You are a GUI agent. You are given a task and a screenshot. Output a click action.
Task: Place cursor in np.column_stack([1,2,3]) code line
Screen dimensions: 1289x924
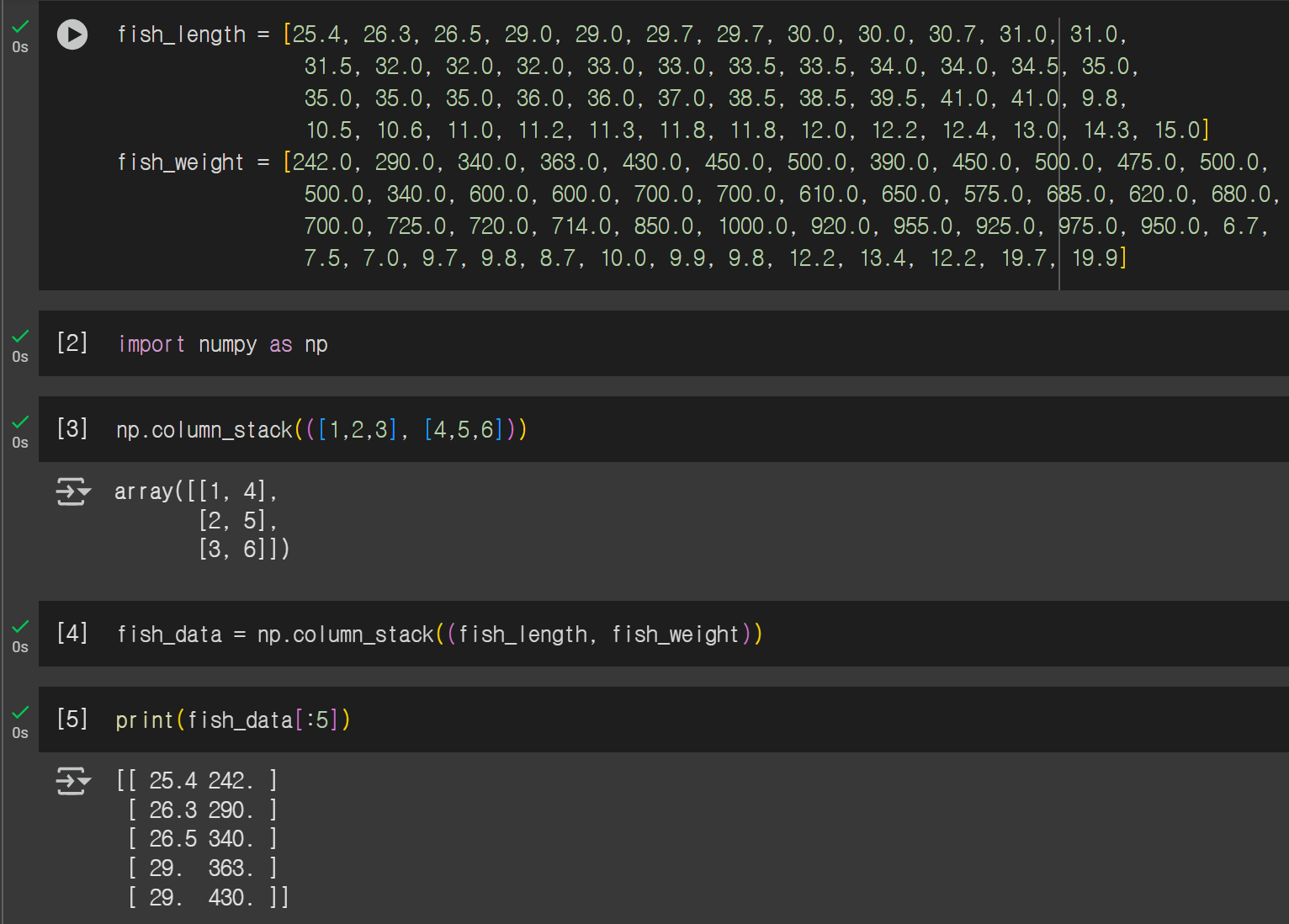[x=321, y=430]
